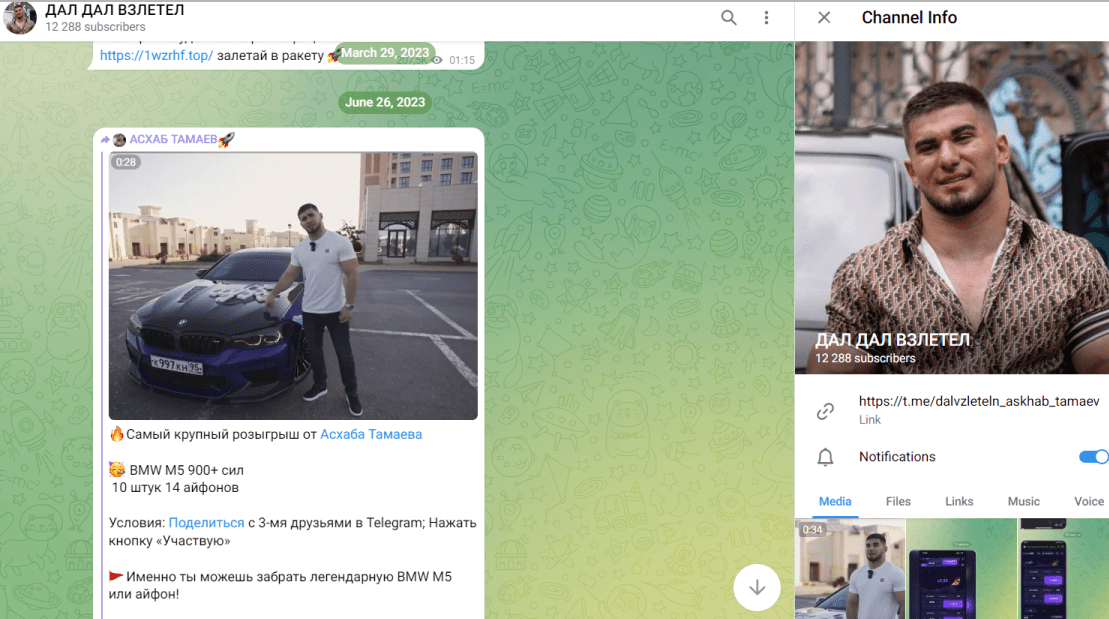The image size is (1109, 619).
Task: Open the 0:34 video media thumbnail
Action: (850, 569)
